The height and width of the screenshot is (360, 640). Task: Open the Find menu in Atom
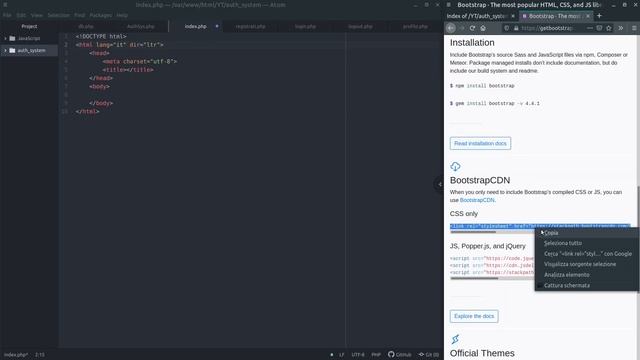[80, 15]
